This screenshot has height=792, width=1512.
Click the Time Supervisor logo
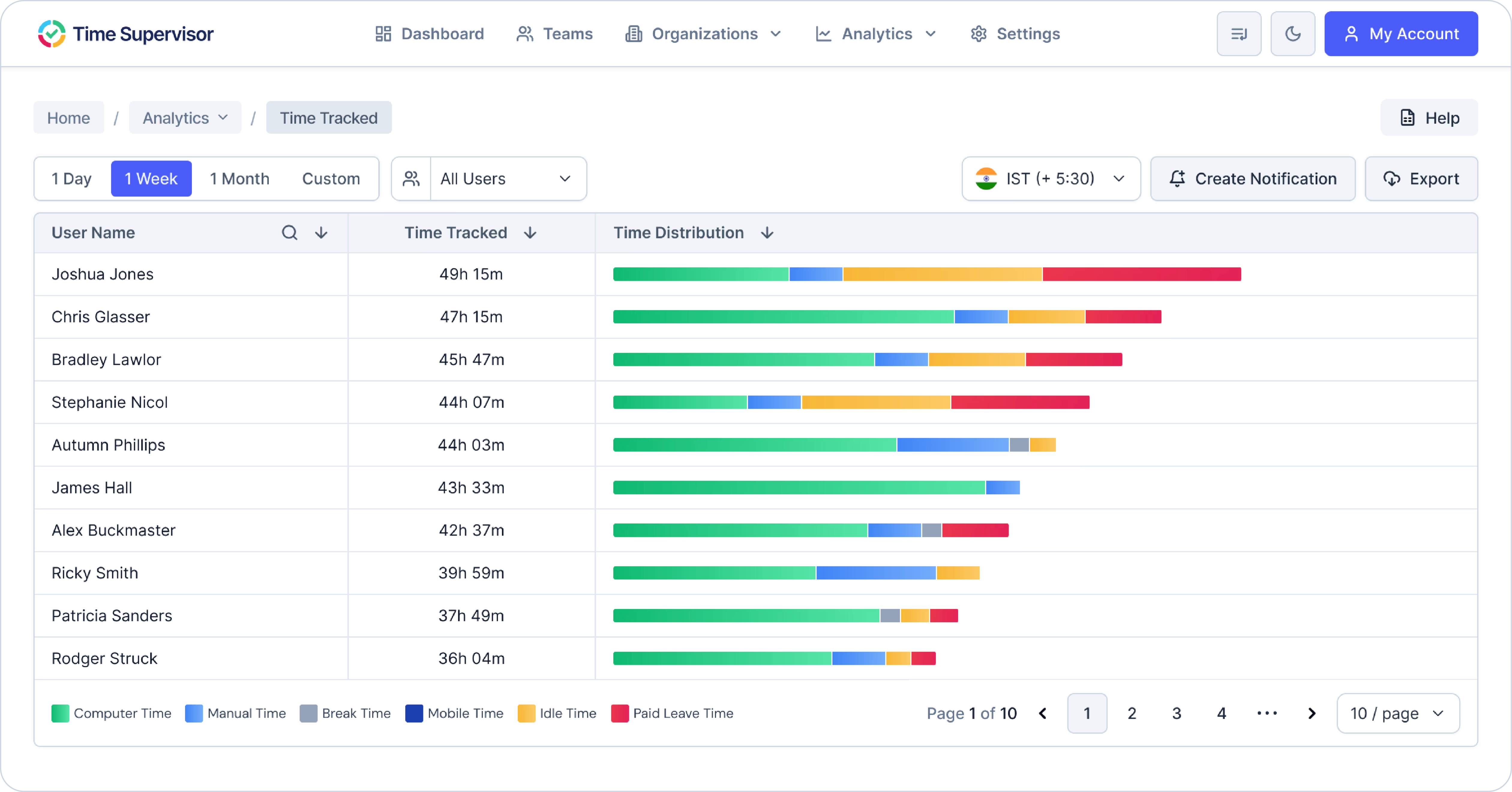point(125,34)
